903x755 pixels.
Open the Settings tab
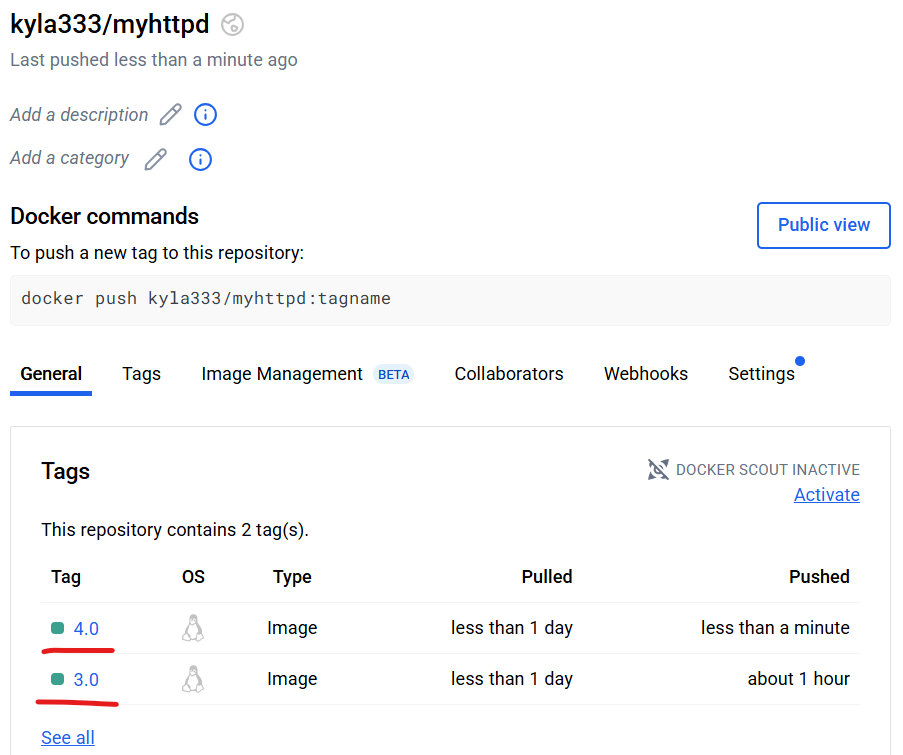[761, 374]
